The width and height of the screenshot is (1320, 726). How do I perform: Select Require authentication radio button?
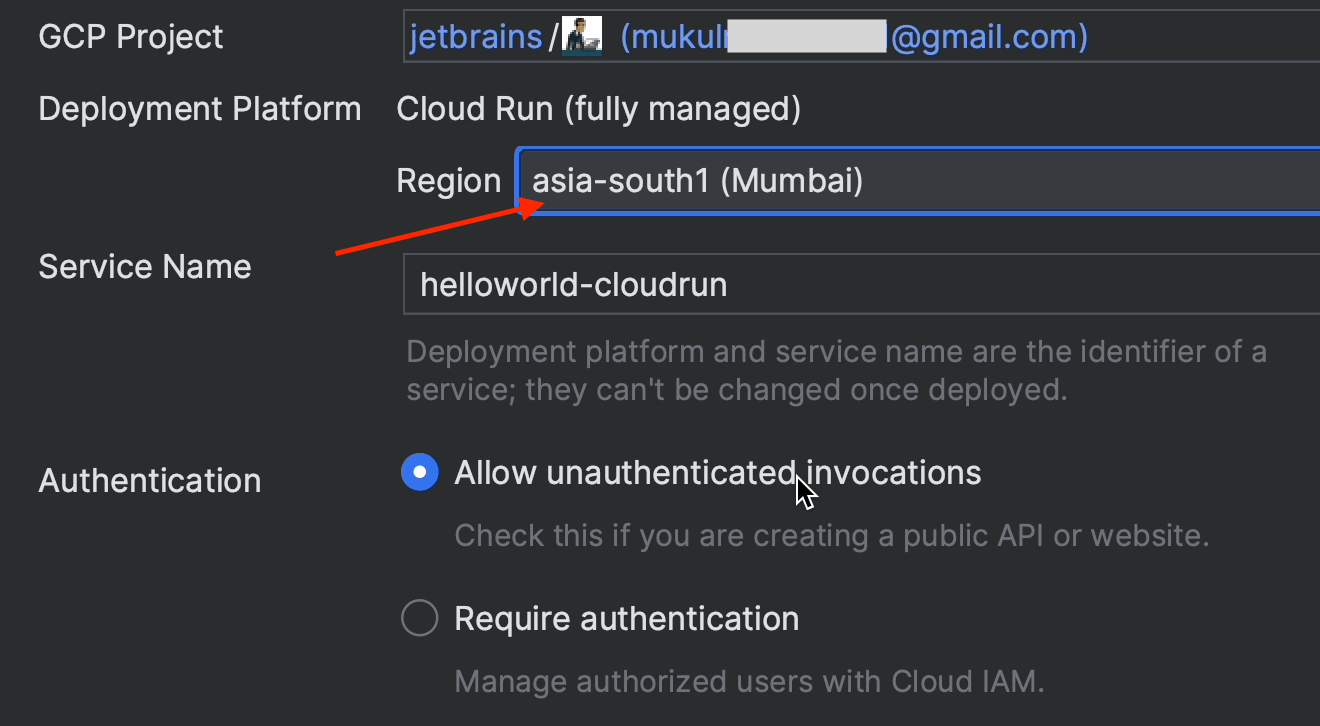coord(420,618)
